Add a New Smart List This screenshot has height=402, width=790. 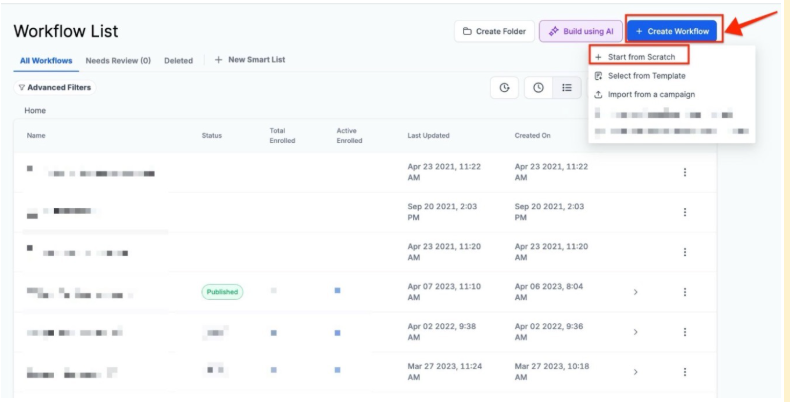pyautogui.click(x=250, y=60)
